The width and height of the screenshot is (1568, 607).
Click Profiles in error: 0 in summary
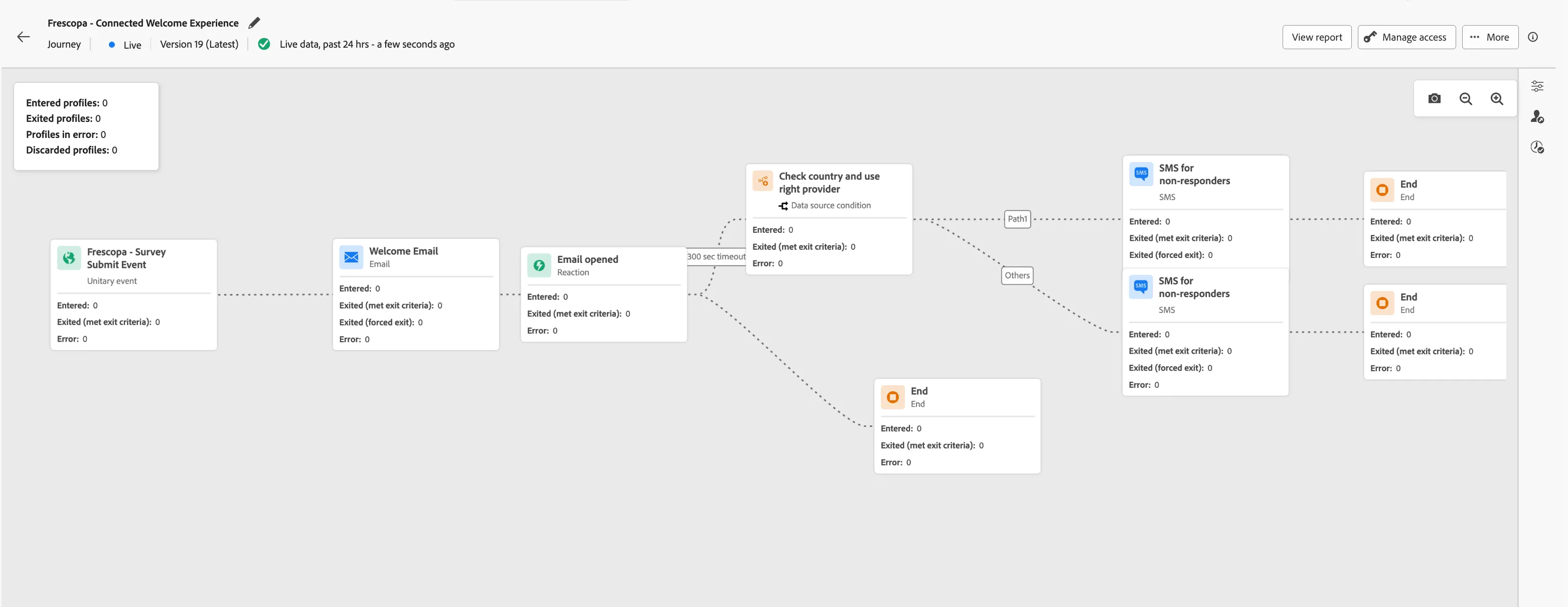[x=66, y=134]
